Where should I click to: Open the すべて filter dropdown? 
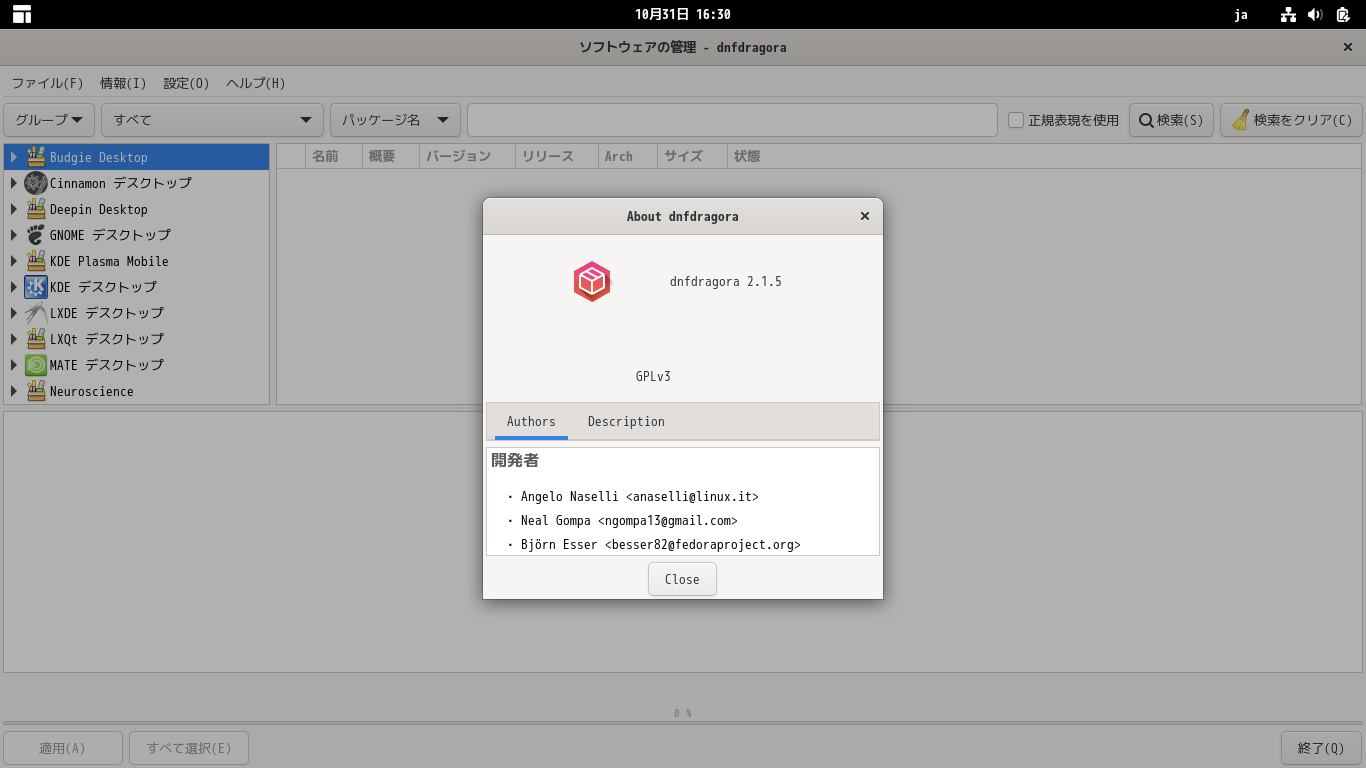pos(212,120)
